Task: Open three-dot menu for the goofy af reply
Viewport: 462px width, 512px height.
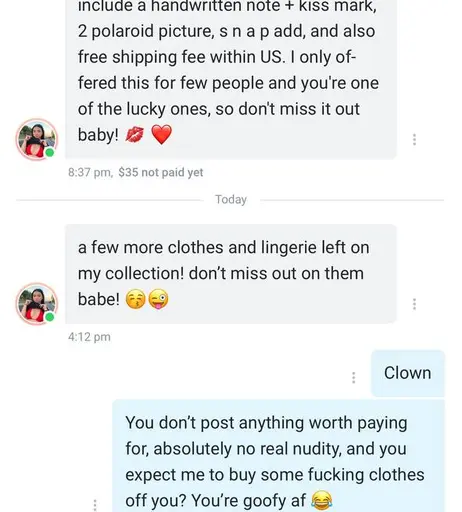Action: tap(95, 505)
